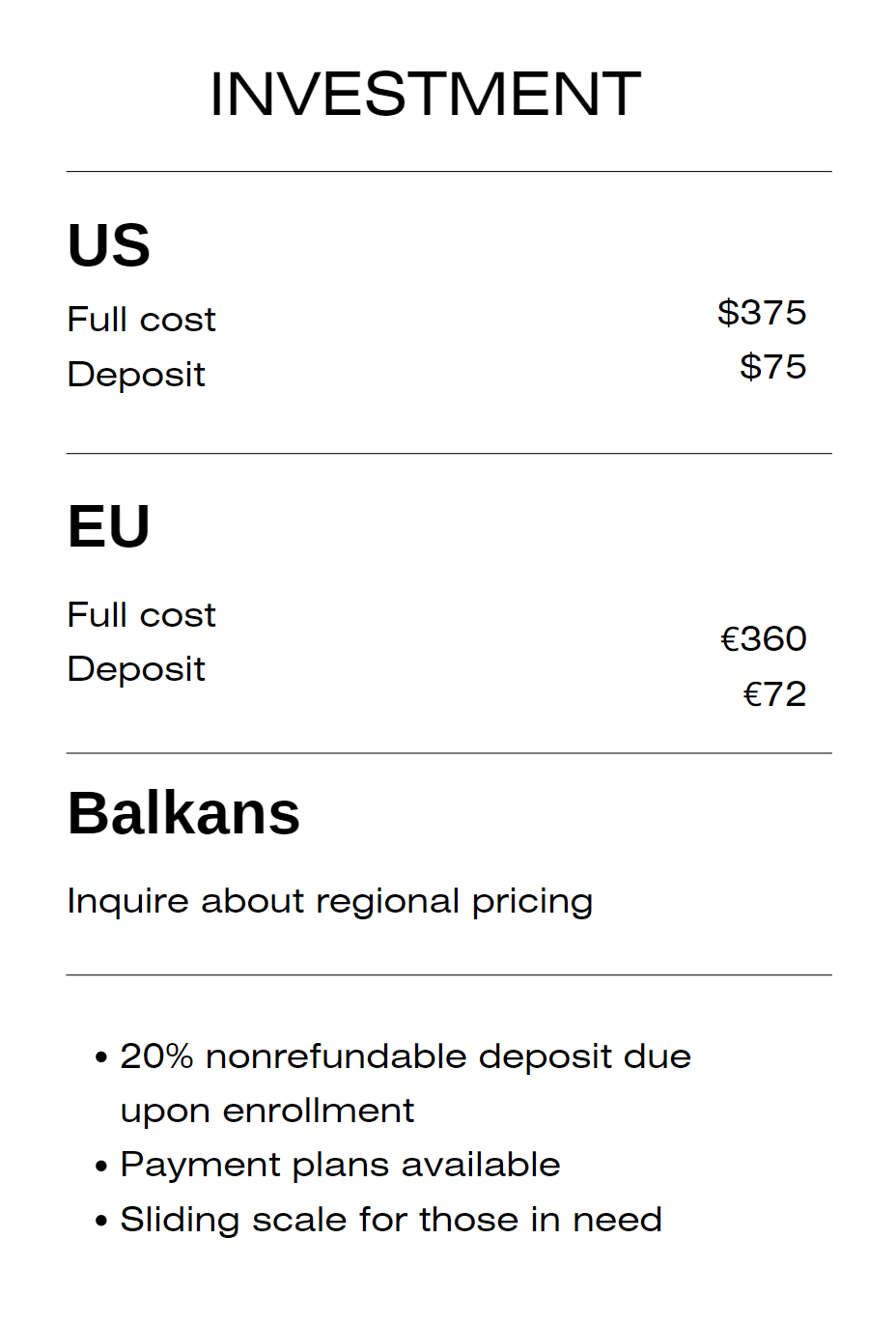The height and width of the screenshot is (1323, 896).
Task: Click the $375 price
Action: pos(762,312)
